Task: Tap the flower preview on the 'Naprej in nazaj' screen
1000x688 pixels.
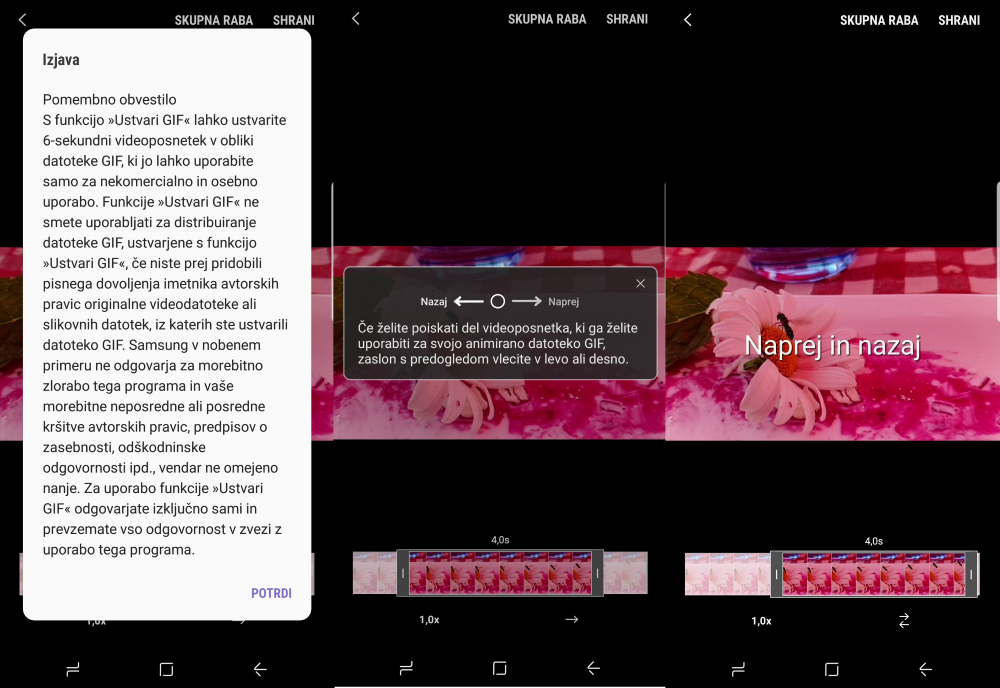Action: coord(832,343)
